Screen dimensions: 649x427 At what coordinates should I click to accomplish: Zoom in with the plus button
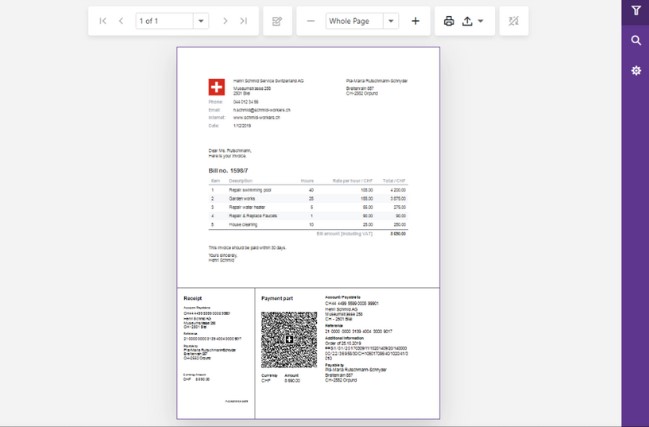(415, 21)
